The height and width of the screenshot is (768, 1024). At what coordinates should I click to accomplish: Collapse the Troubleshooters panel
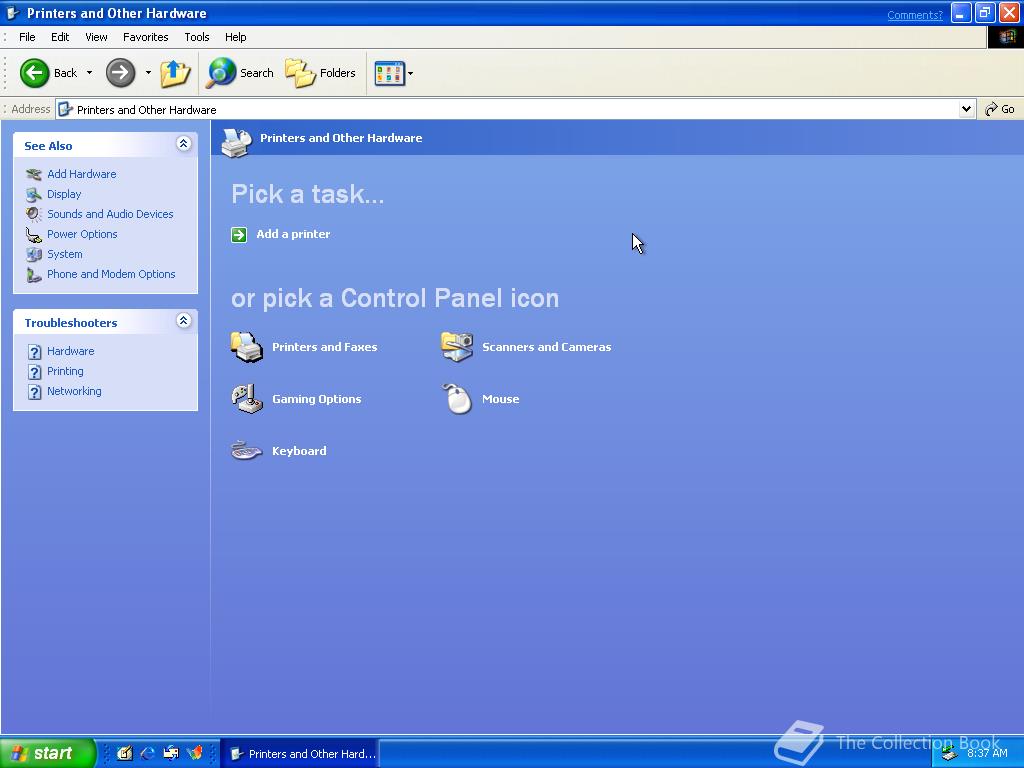184,320
